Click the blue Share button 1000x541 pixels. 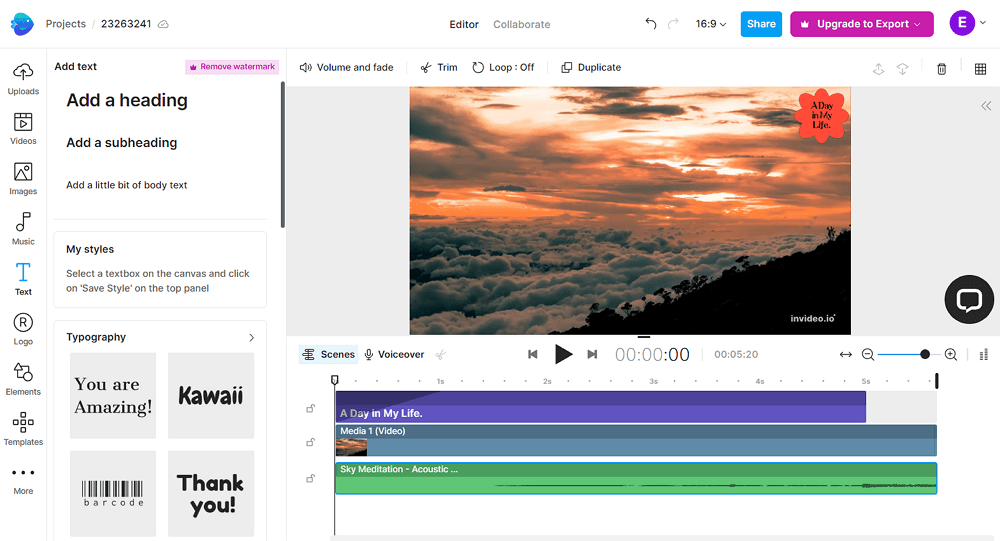pos(761,24)
